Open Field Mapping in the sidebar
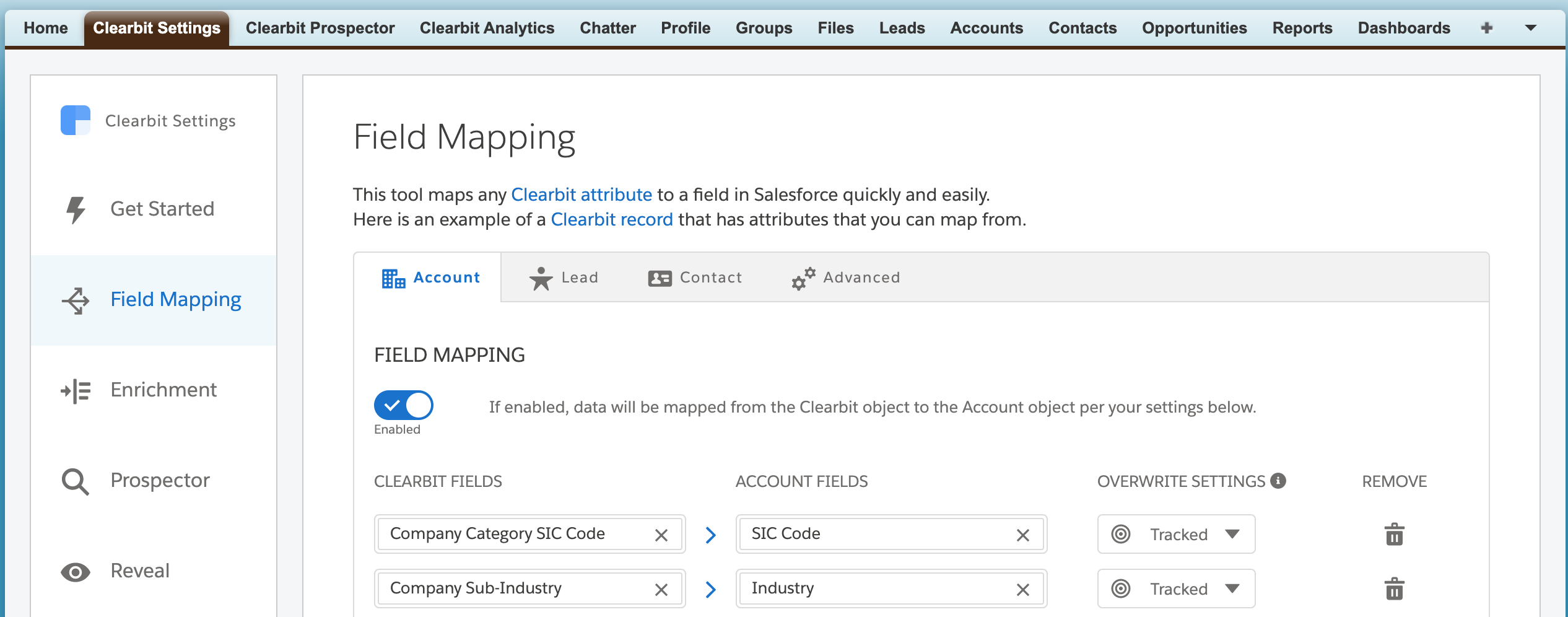 (154, 300)
